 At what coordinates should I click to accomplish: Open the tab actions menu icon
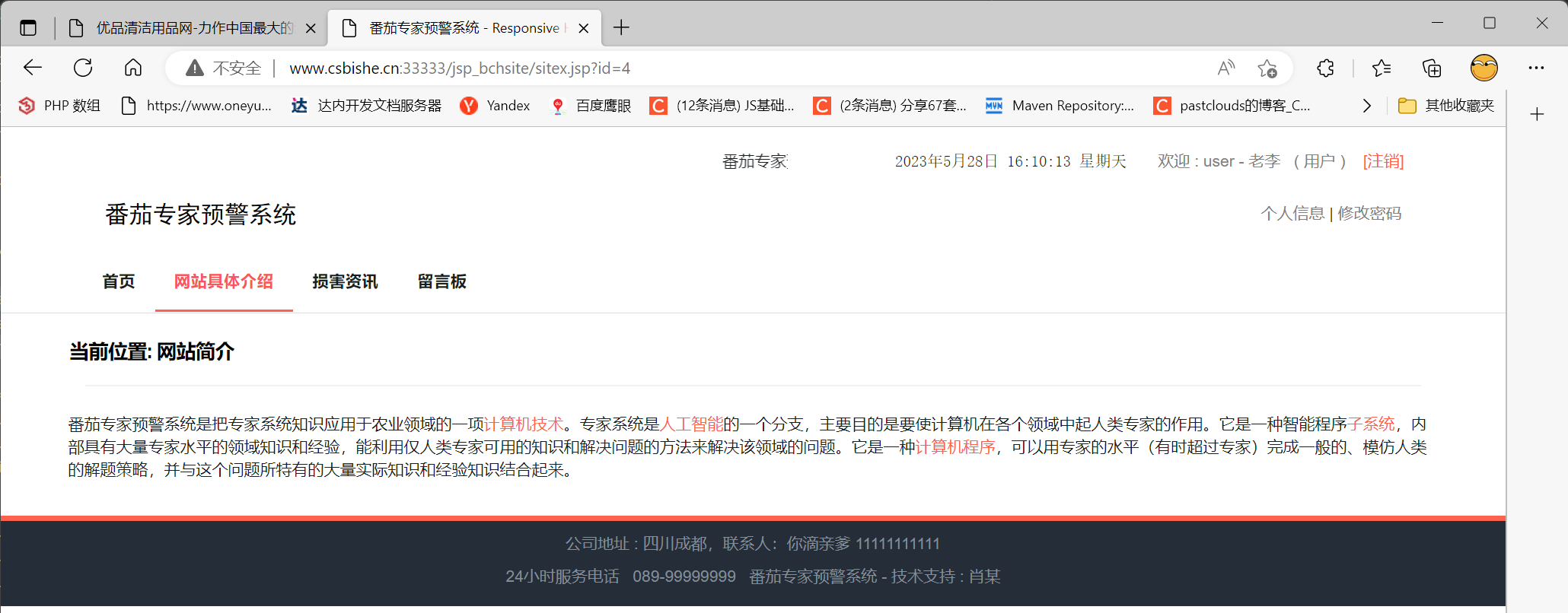tap(28, 28)
